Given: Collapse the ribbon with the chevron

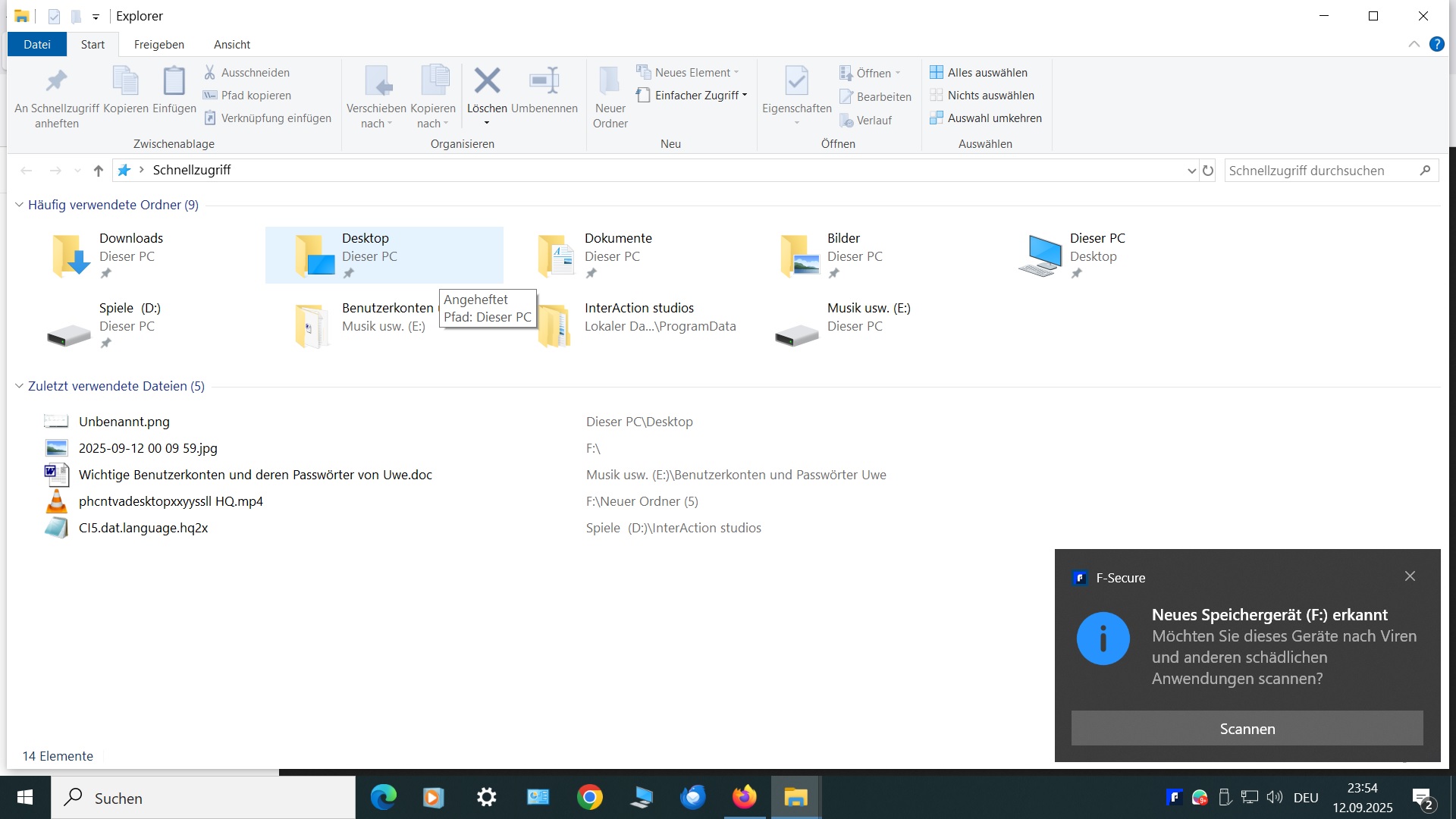Looking at the screenshot, I should point(1414,44).
